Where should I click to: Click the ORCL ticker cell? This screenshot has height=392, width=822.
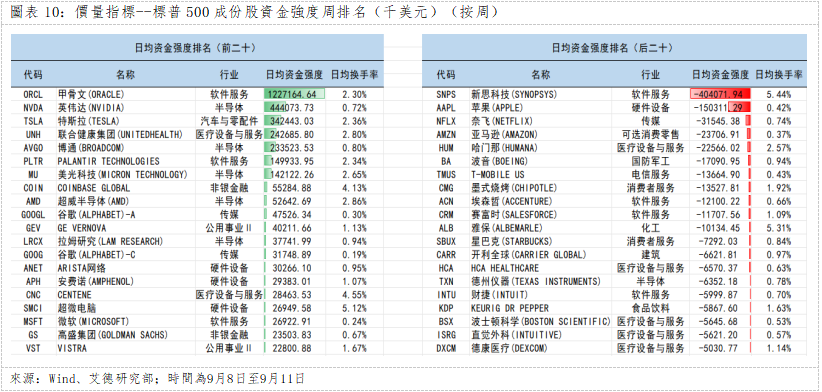click(x=33, y=94)
